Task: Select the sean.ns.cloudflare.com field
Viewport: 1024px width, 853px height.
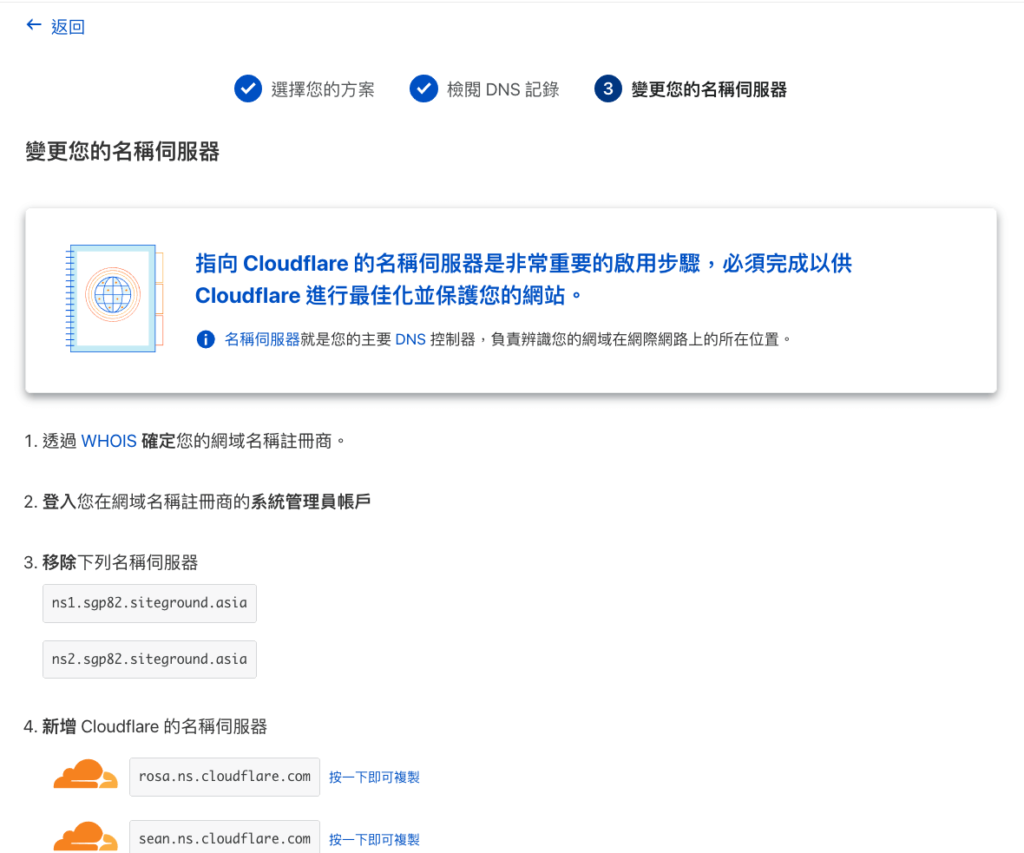Action: point(225,837)
